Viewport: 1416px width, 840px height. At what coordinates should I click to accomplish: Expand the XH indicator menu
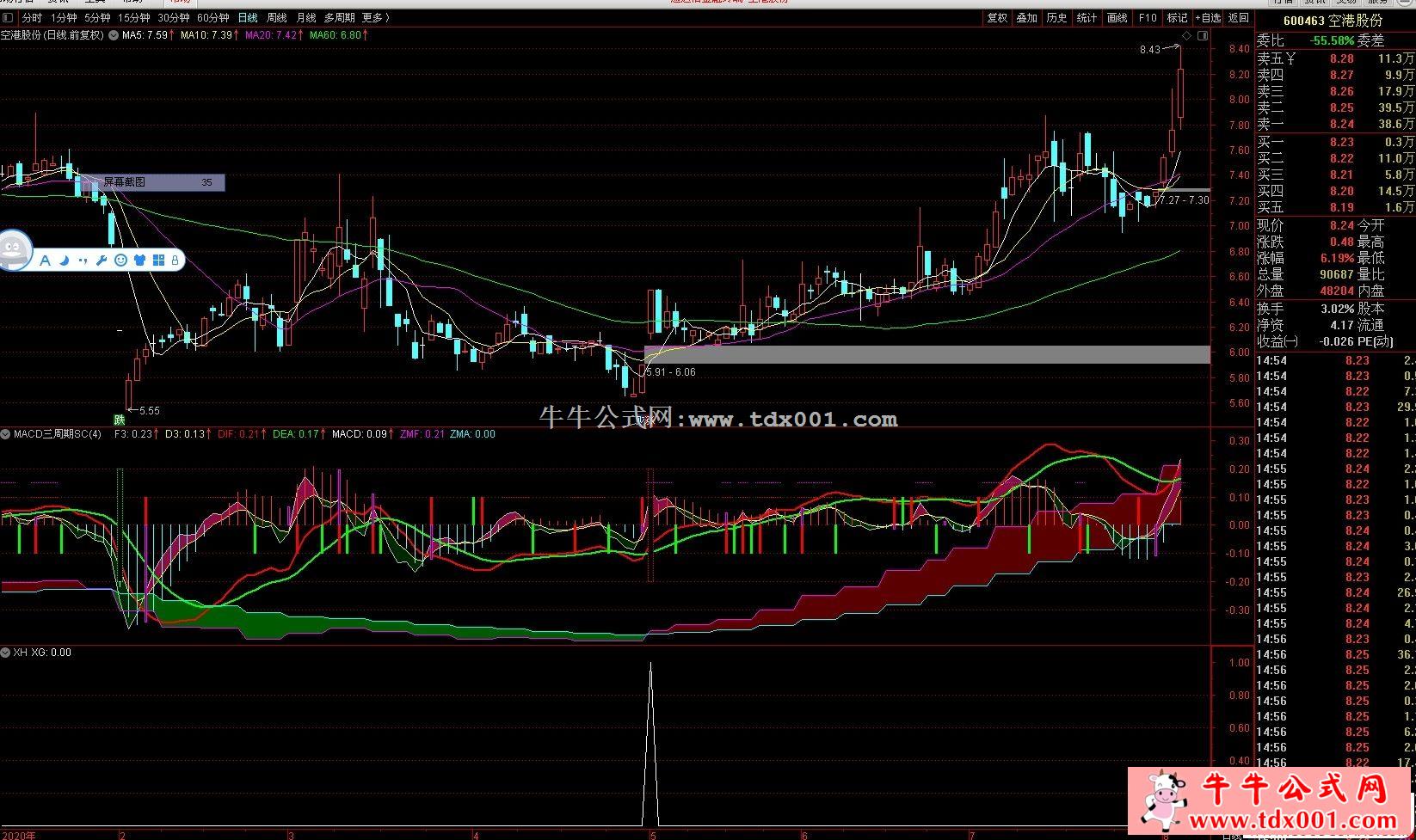[6, 653]
